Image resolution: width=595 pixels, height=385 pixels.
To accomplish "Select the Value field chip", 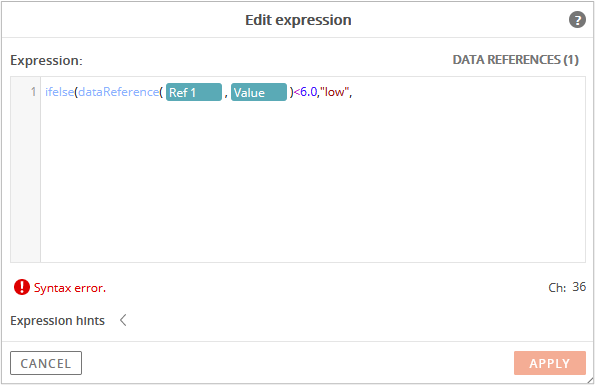I will [x=259, y=92].
